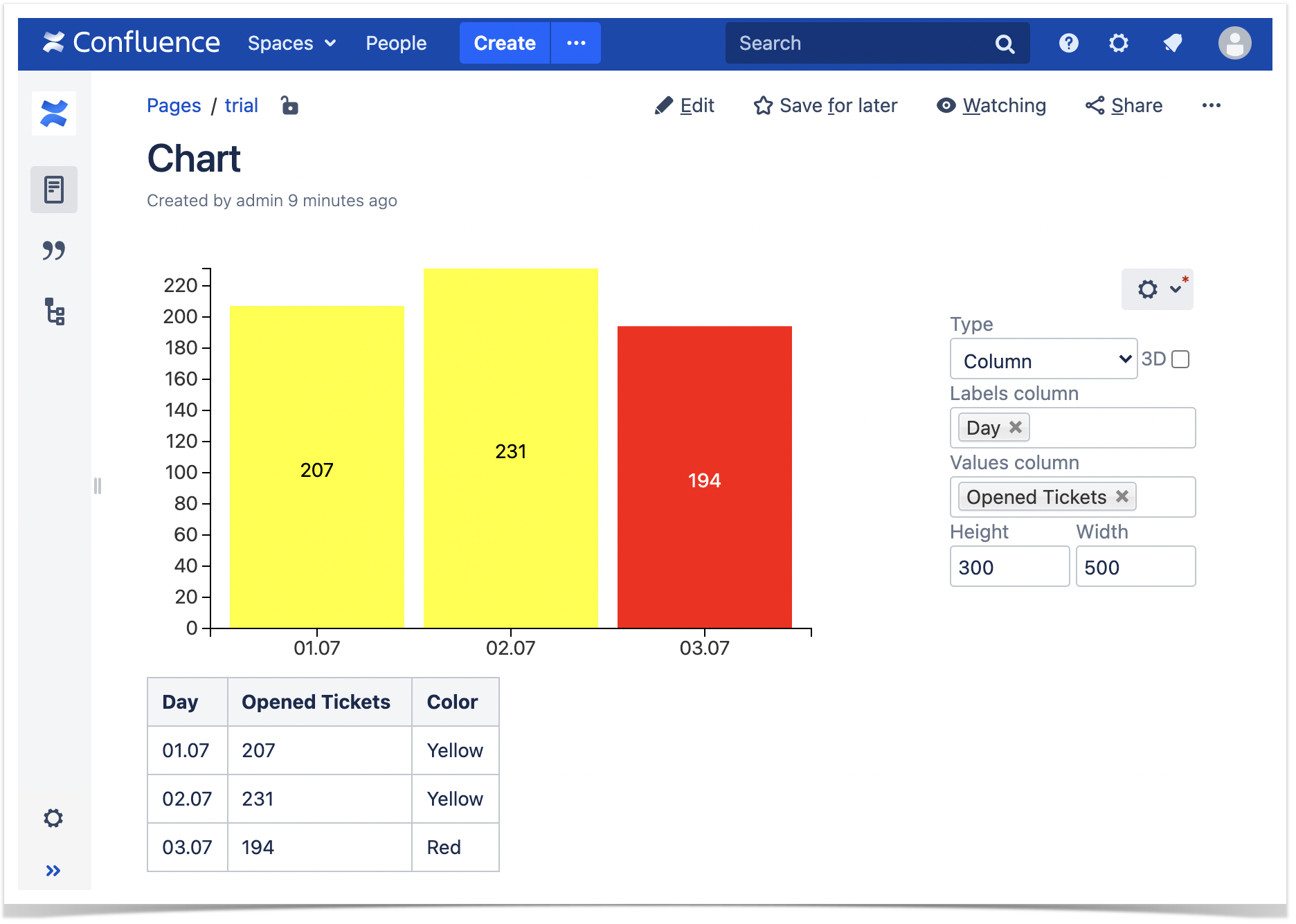The height and width of the screenshot is (924, 1296).
Task: Click inside the chart Width field
Action: pyautogui.click(x=1135, y=566)
